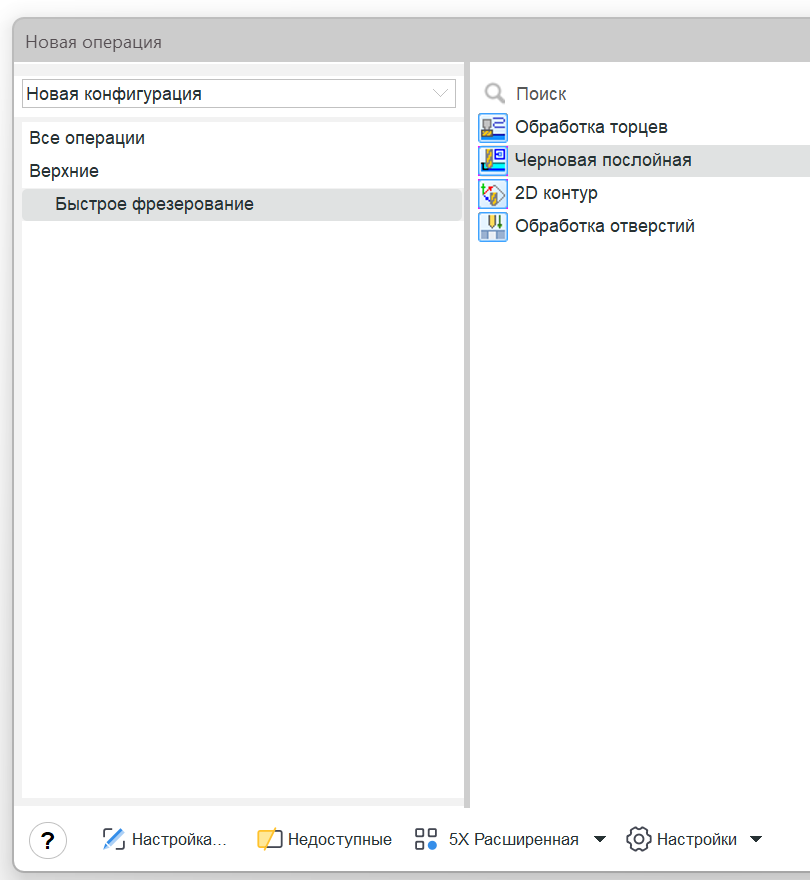The image size is (810, 880).
Task: Click the magnifier search icon
Action: point(495,94)
